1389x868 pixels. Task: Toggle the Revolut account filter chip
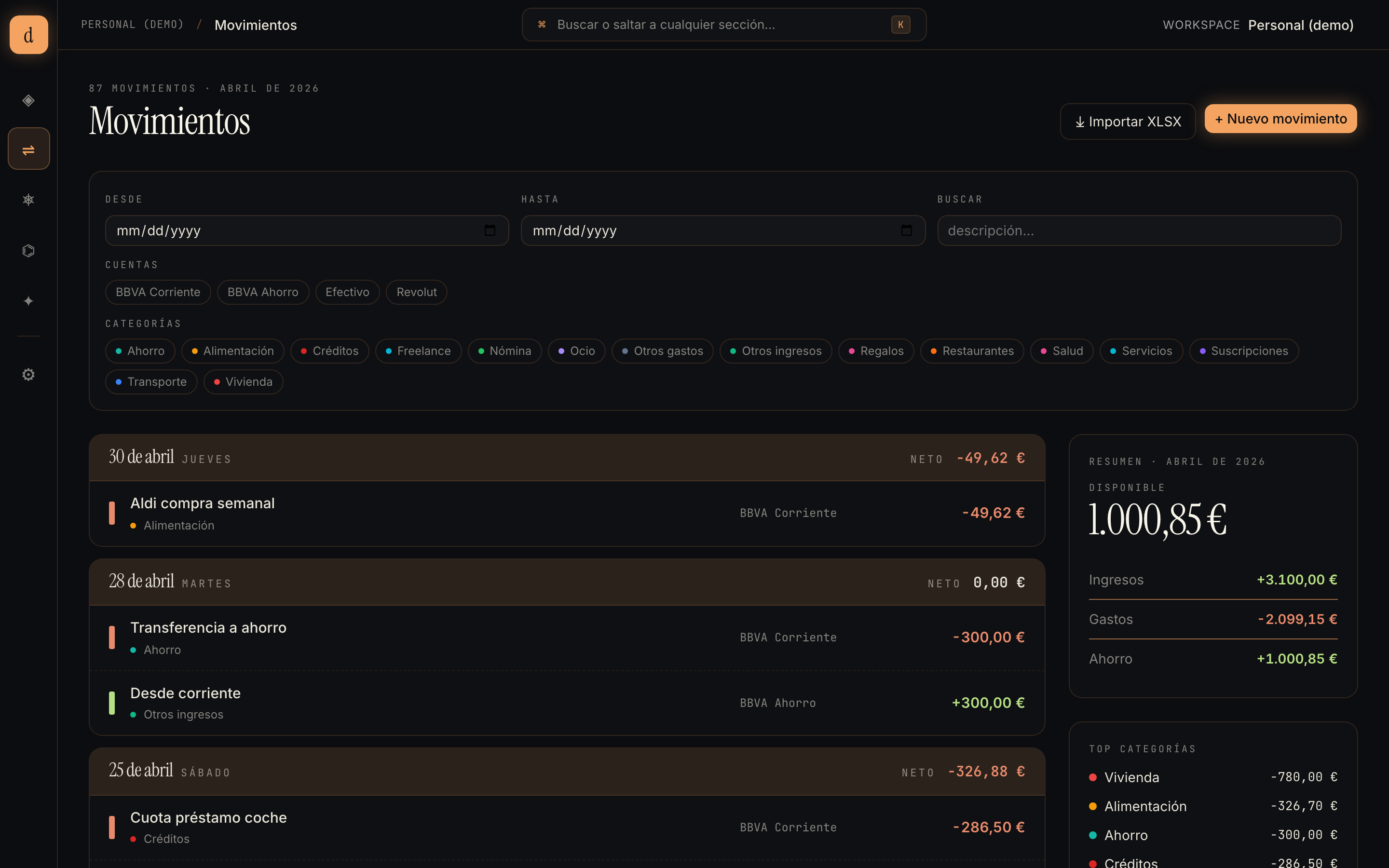[x=416, y=292]
